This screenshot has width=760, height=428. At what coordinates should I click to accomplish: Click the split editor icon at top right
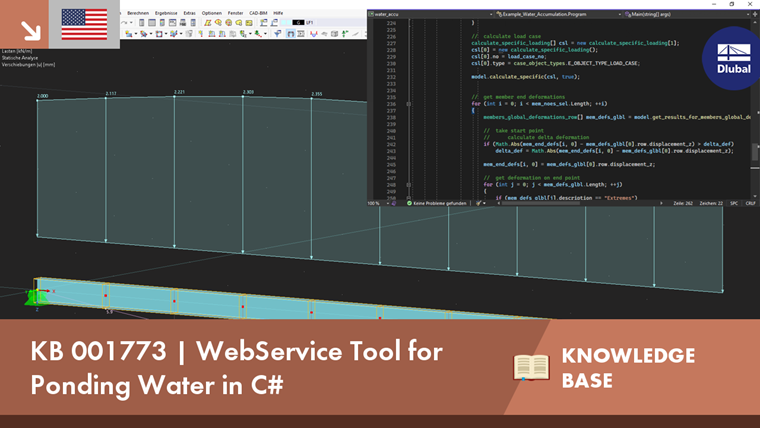pyautogui.click(x=755, y=15)
